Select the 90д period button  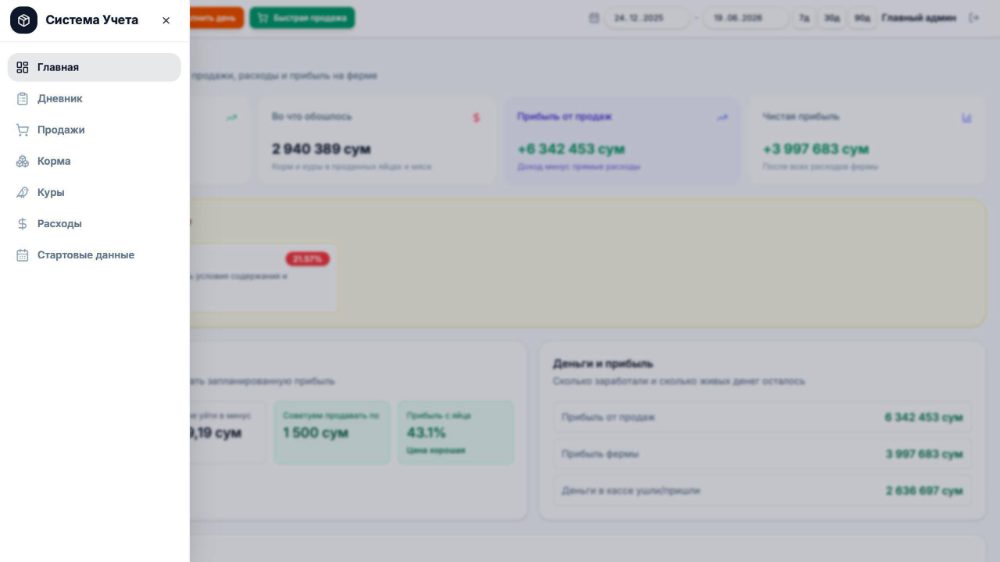pyautogui.click(x=862, y=18)
